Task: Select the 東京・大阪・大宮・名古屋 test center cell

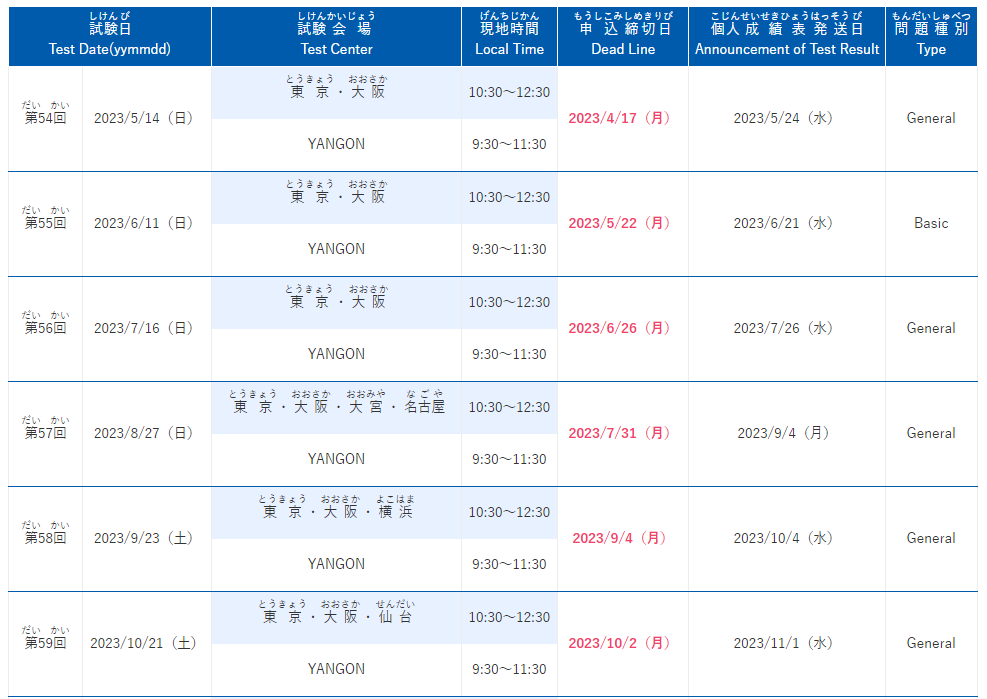Action: tap(336, 407)
